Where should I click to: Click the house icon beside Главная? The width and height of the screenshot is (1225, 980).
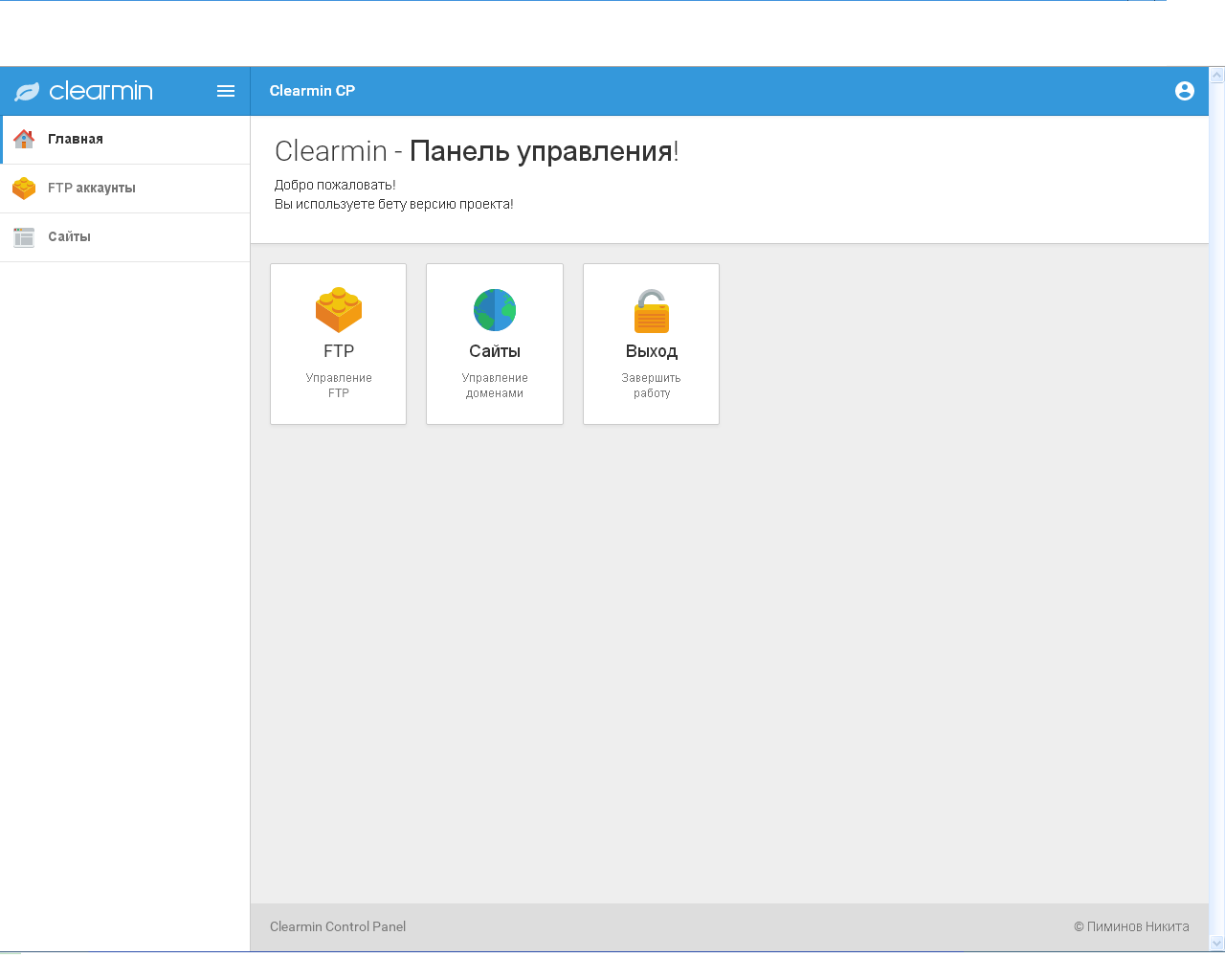click(24, 140)
